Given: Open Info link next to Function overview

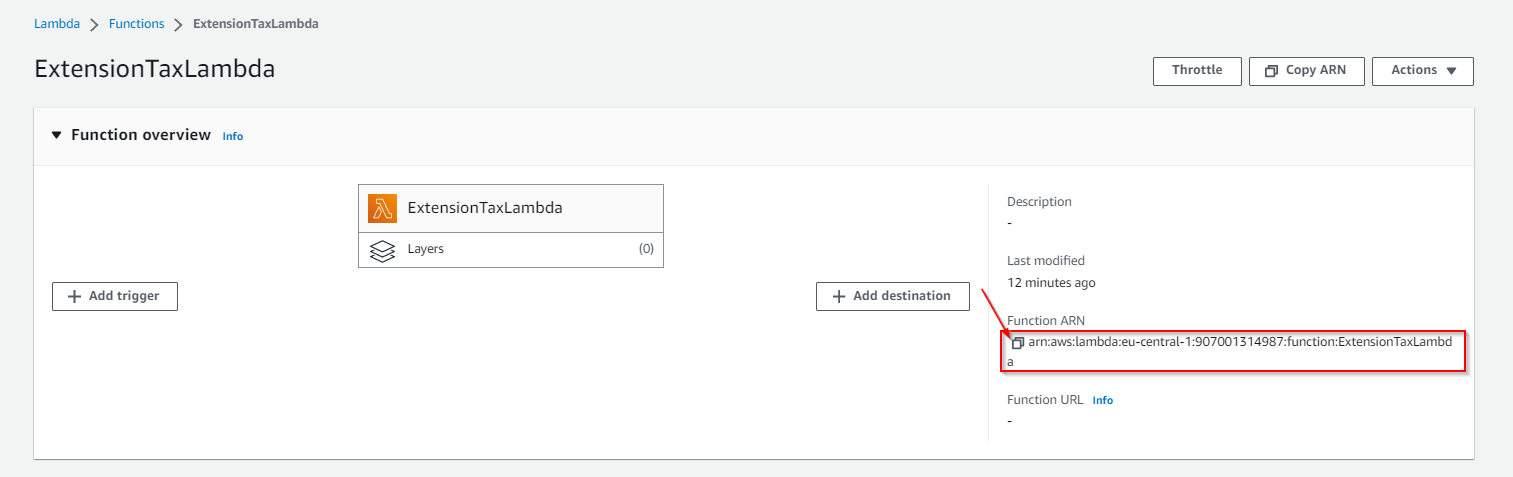Looking at the screenshot, I should [x=233, y=136].
